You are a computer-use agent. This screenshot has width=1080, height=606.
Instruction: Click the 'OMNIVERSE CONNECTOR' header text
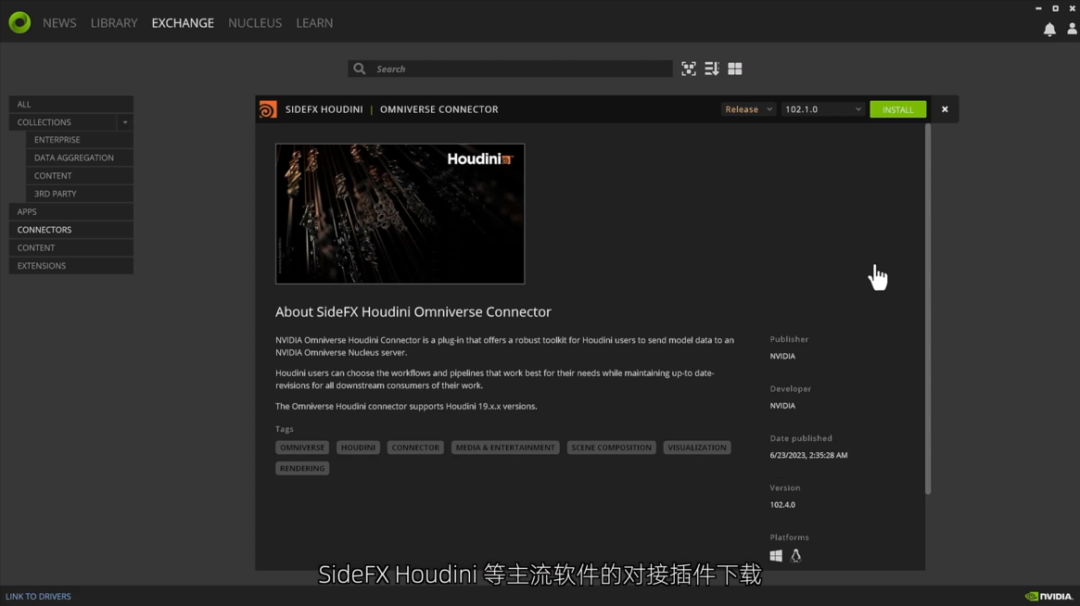point(439,109)
